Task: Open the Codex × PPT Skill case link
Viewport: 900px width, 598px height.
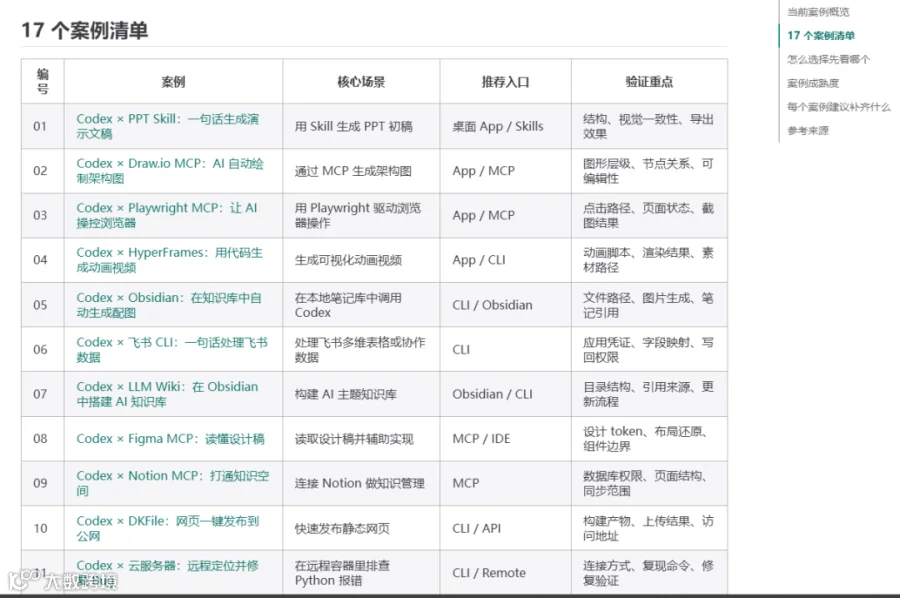Action: tap(168, 126)
